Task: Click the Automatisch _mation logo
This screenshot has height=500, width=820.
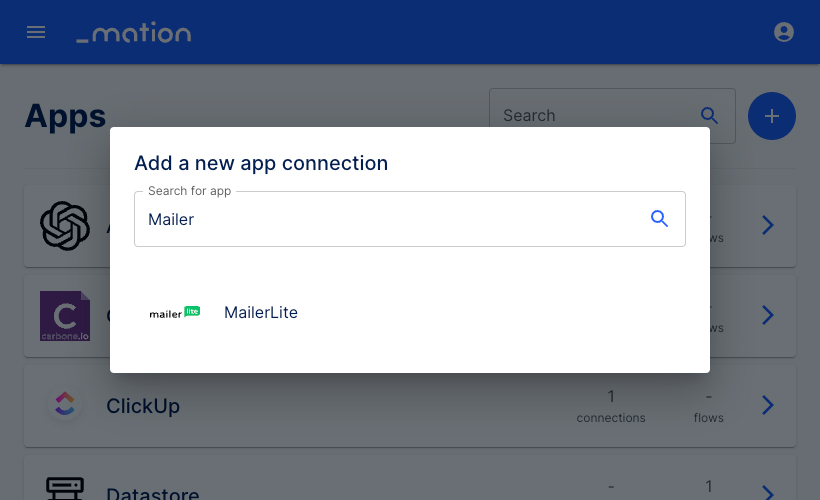Action: tap(134, 32)
